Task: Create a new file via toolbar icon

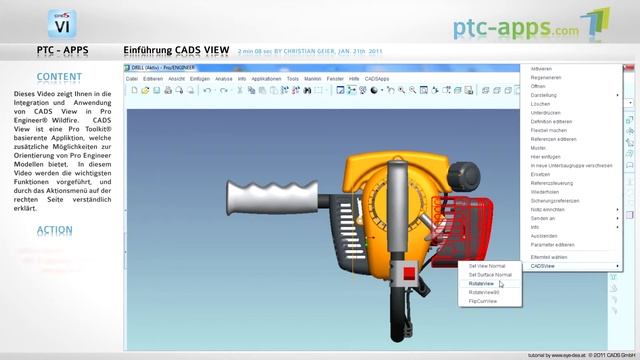Action: [134, 90]
